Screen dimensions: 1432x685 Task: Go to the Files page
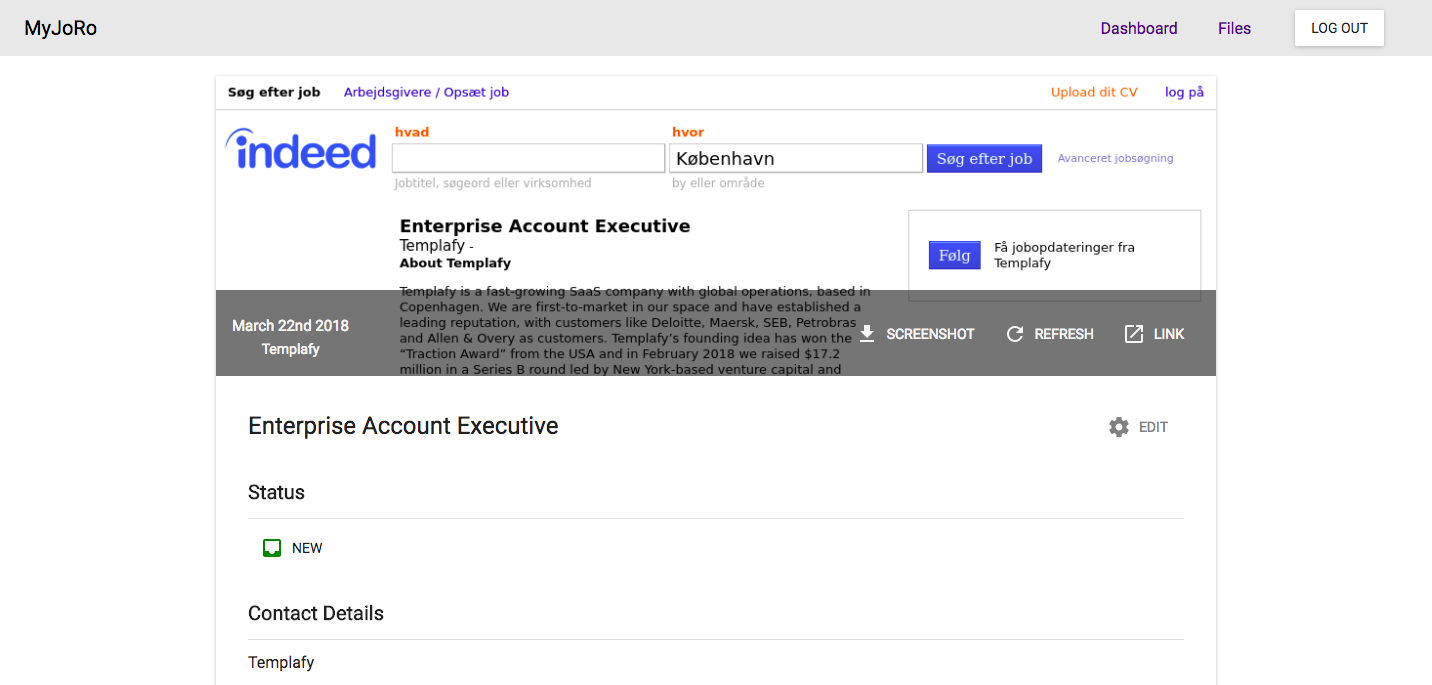pyautogui.click(x=1234, y=28)
